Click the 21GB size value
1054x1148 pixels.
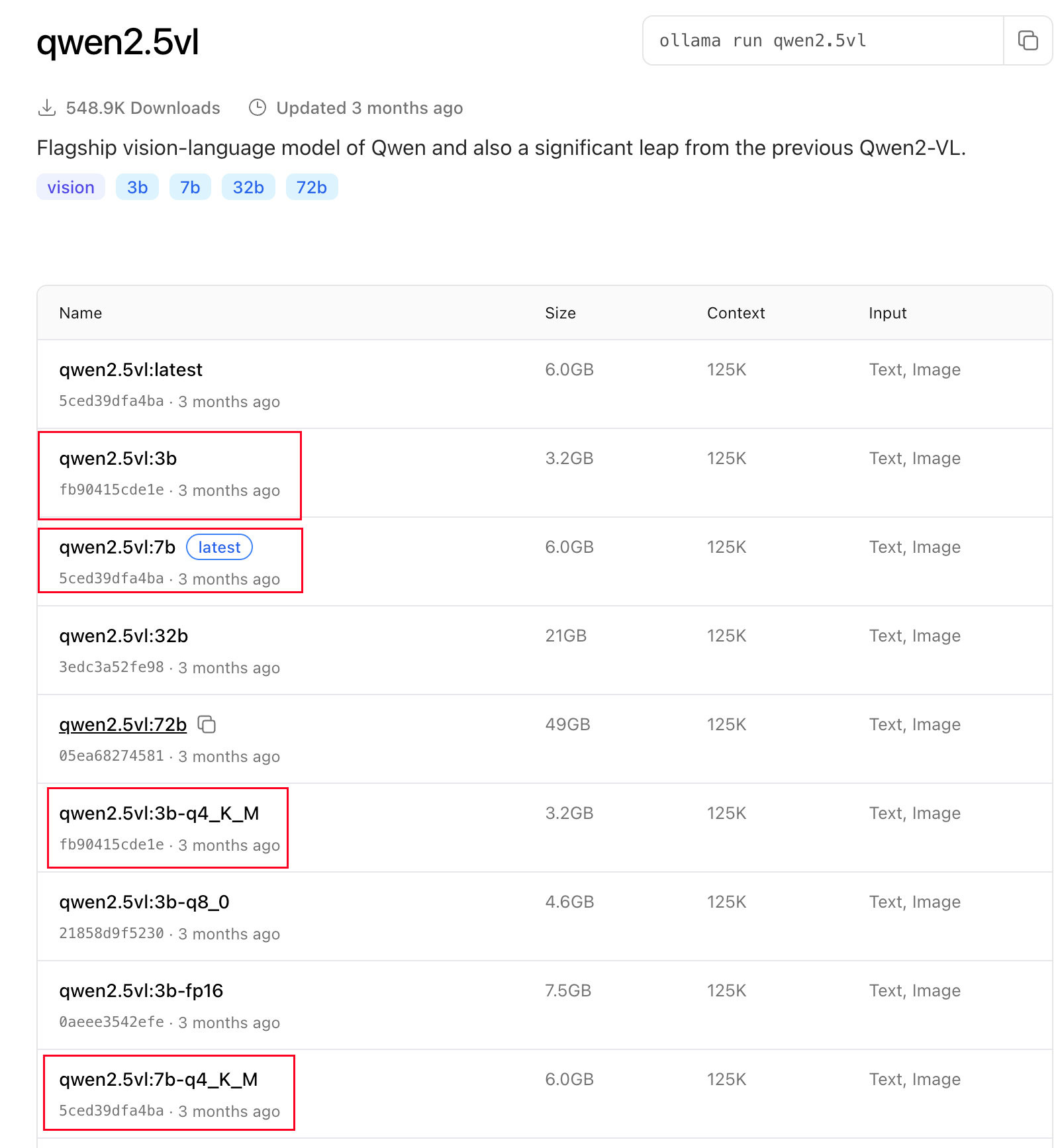566,636
